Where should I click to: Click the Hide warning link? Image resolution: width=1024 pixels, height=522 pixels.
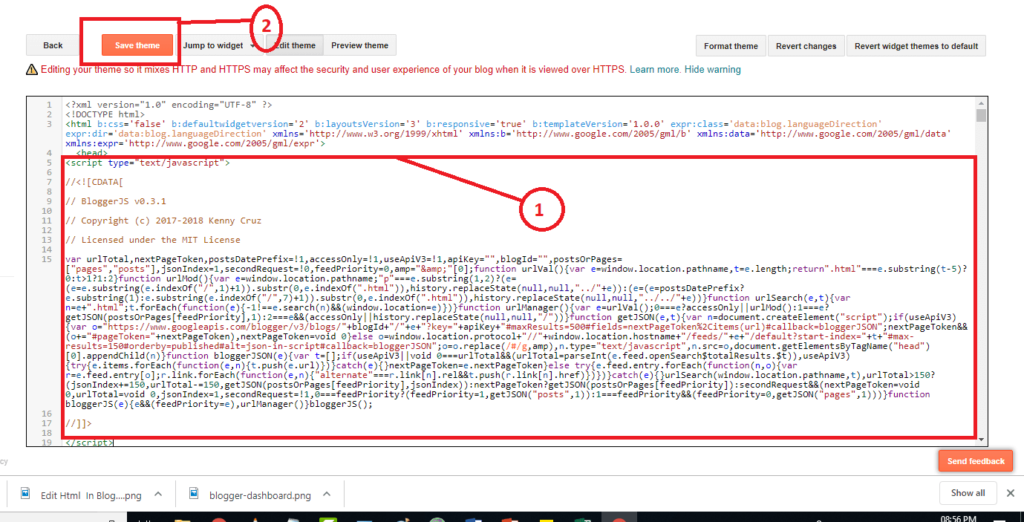(x=712, y=69)
